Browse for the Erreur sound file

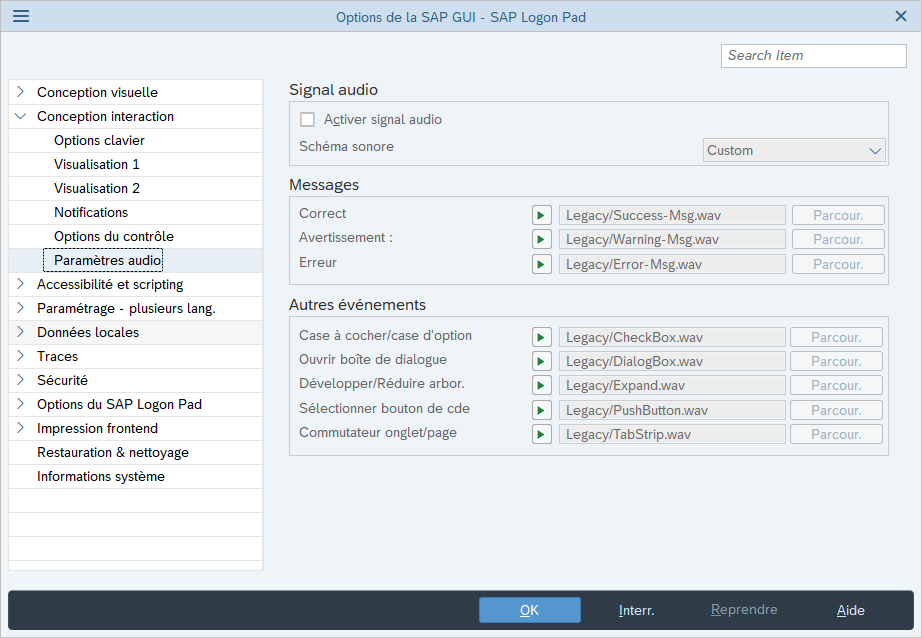[x=839, y=264]
